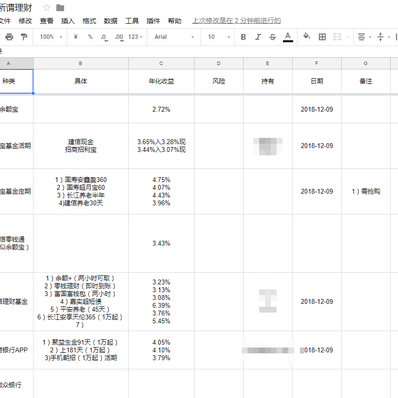398x398 pixels.
Task: Select column C header
Action: coord(161,63)
